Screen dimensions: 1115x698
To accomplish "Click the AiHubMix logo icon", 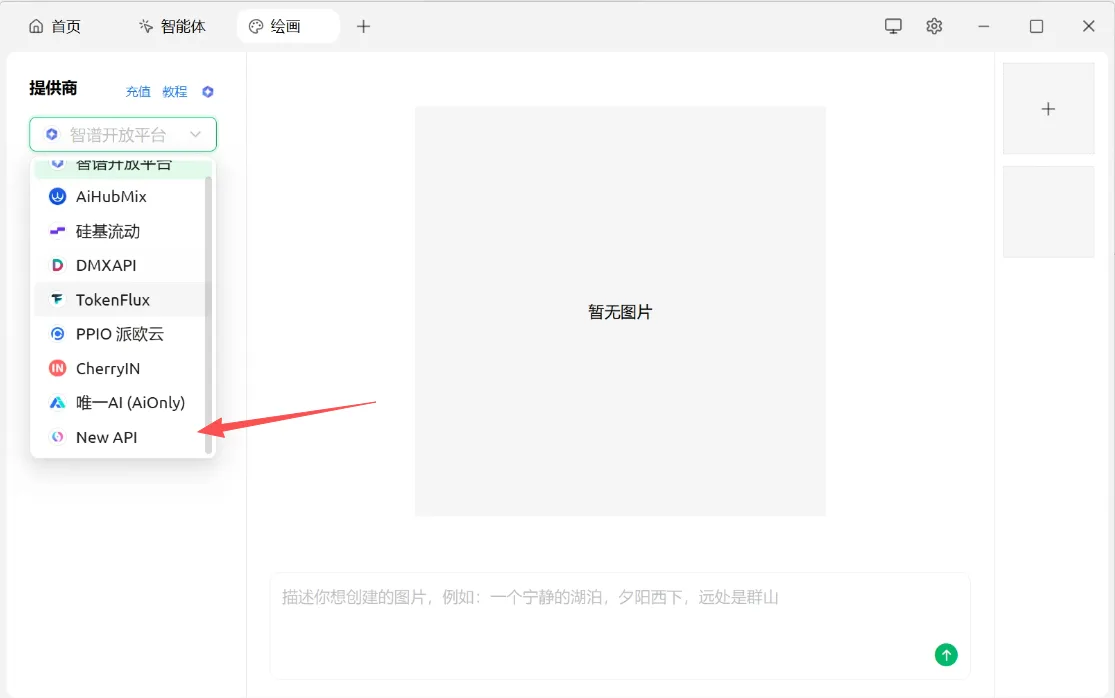I will 58,196.
